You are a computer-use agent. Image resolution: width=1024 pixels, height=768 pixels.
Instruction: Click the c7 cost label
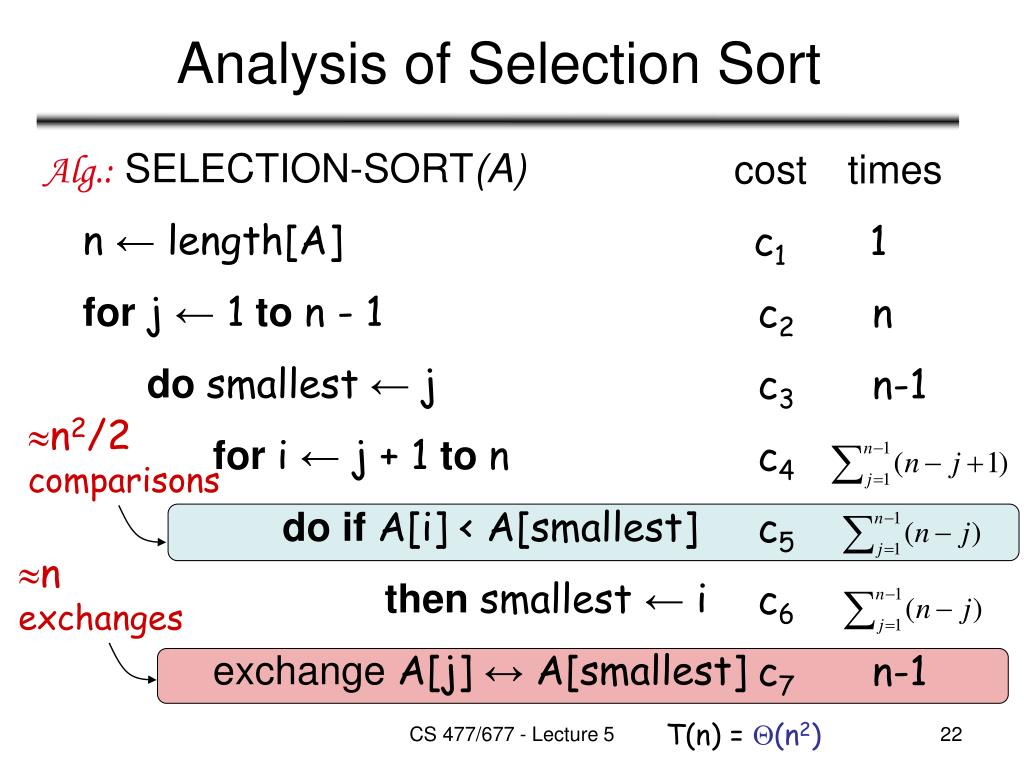776,677
